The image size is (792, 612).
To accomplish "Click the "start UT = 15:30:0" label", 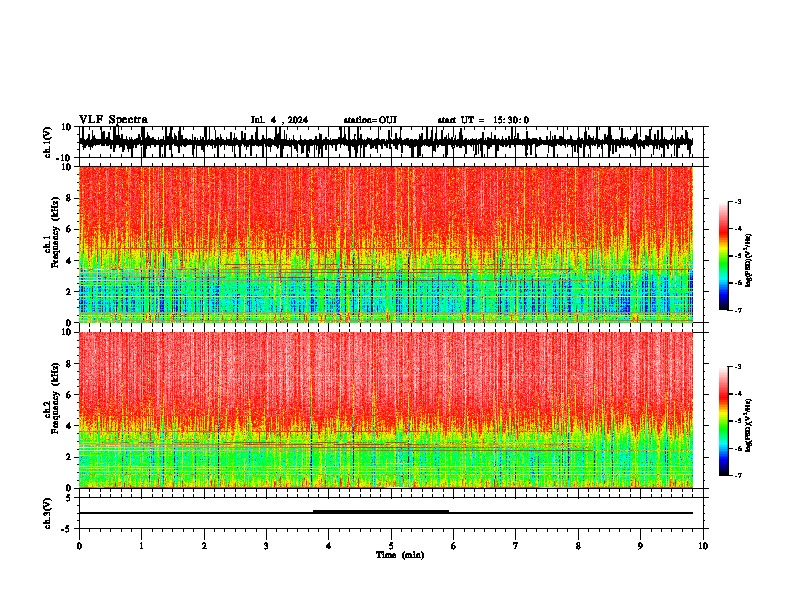I will (483, 120).
